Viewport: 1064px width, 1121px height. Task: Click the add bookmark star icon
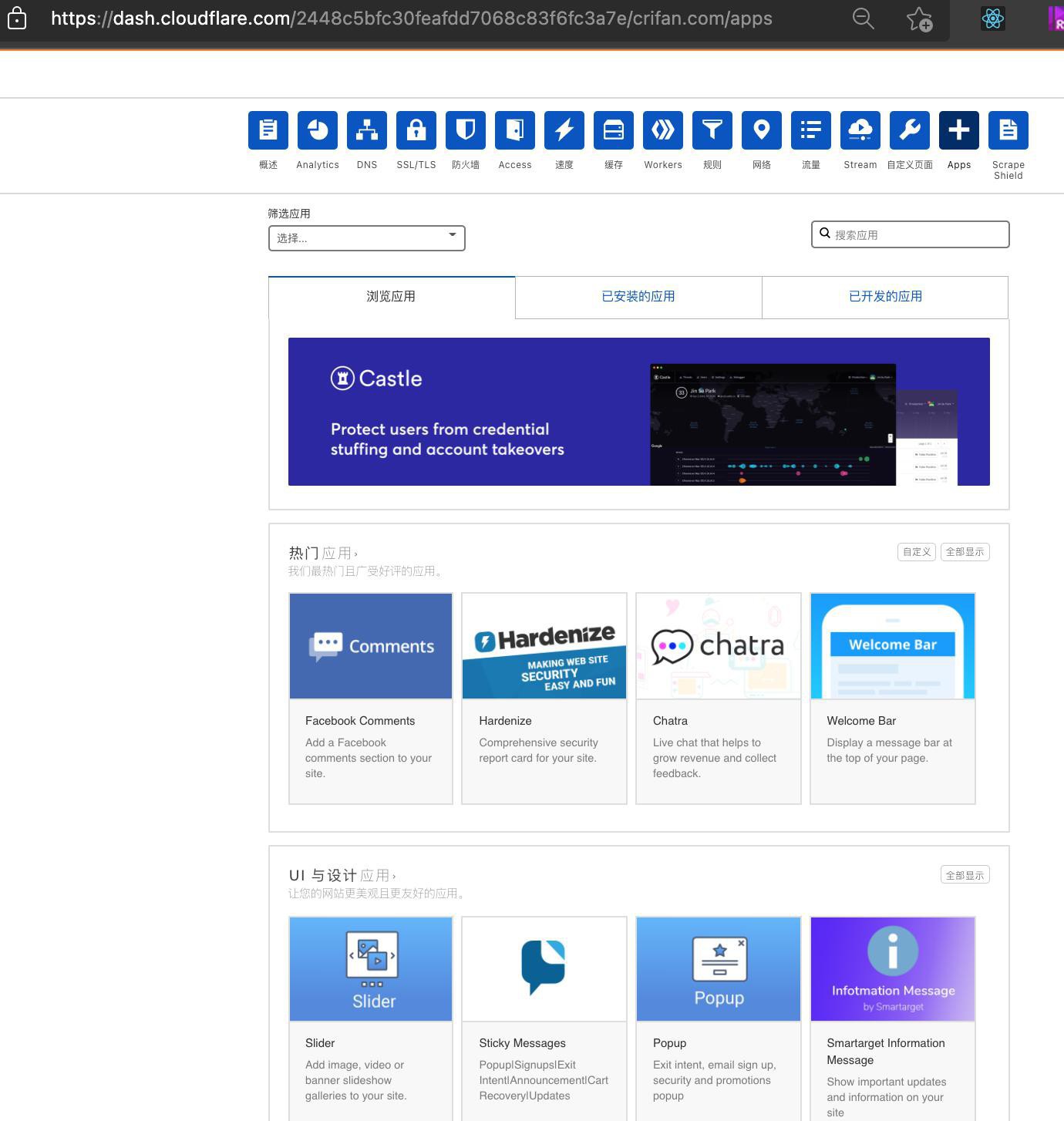919,19
